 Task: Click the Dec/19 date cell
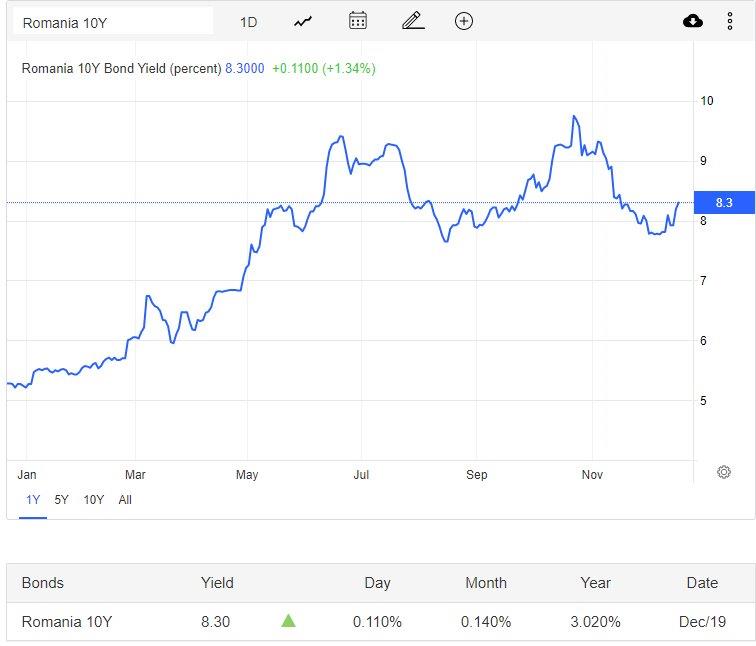702,621
